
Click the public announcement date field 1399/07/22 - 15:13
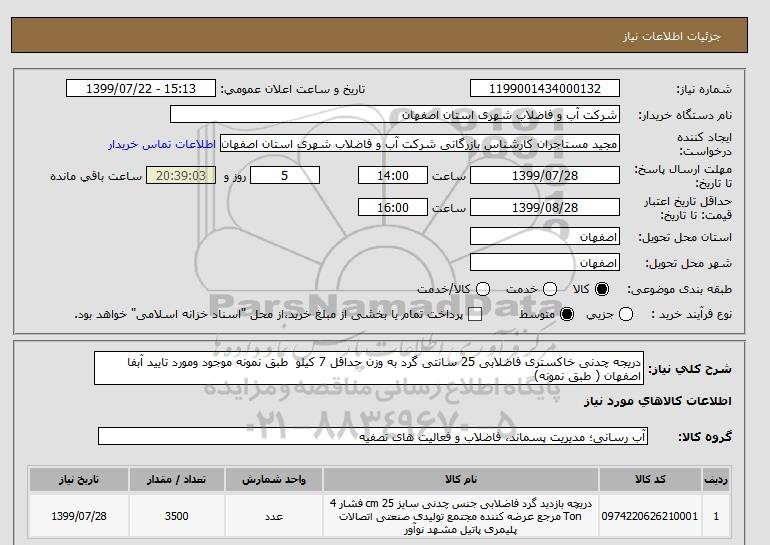pyautogui.click(x=141, y=88)
